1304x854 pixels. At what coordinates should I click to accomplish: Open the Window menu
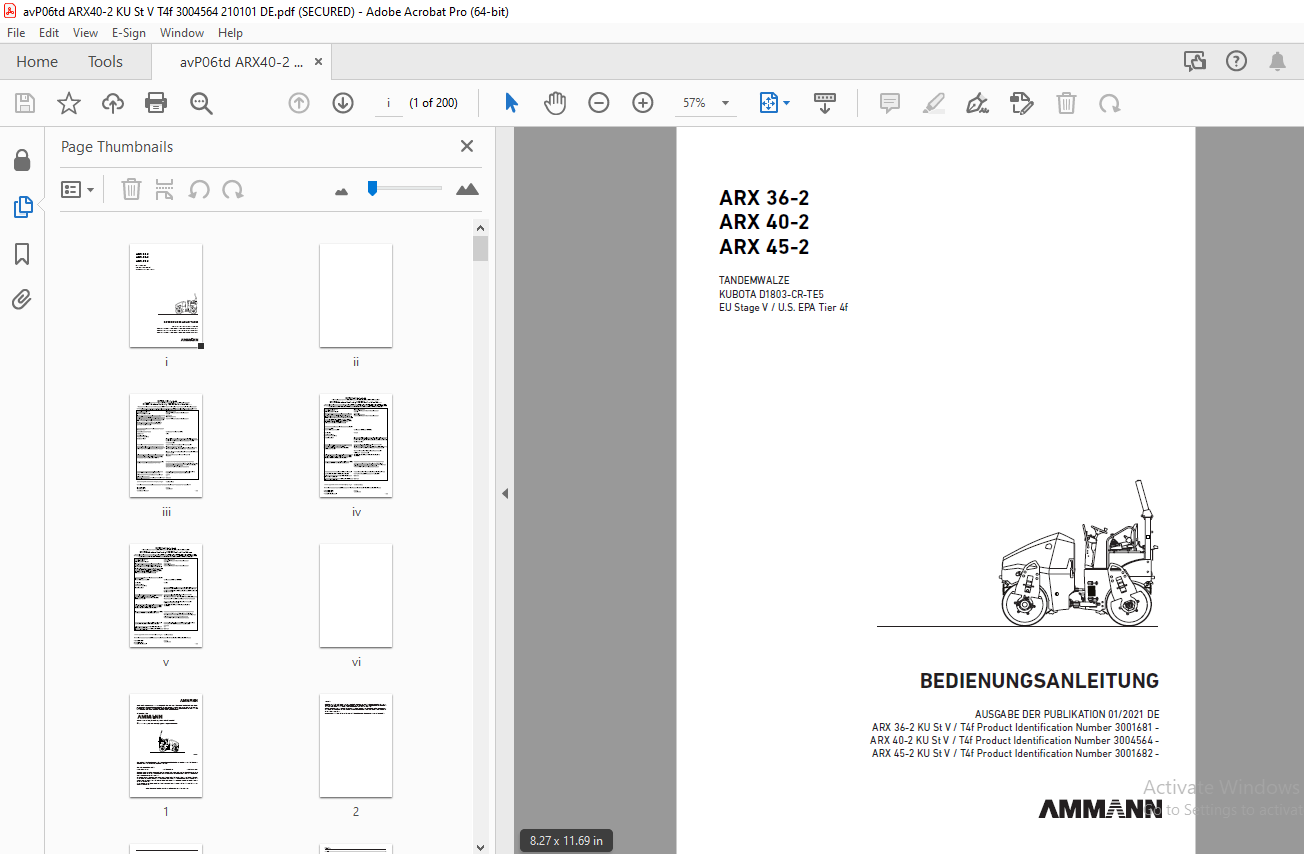[182, 33]
